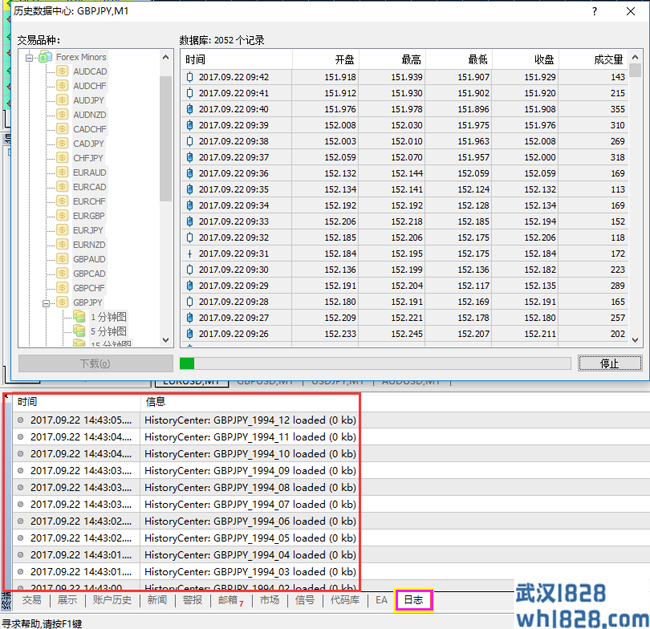Click the 信息 column header in log
Viewport: 650px width, 629px height.
[155, 402]
